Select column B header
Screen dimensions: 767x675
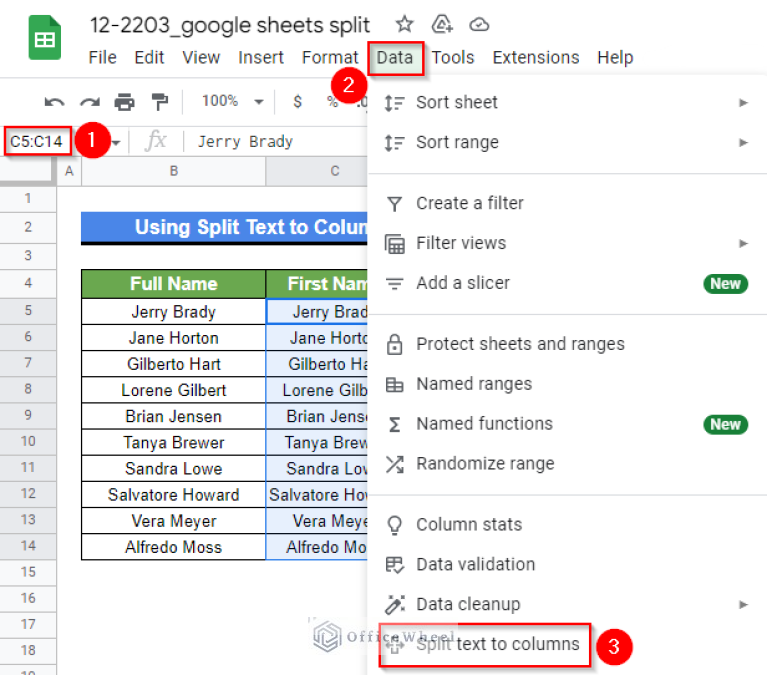point(174,171)
